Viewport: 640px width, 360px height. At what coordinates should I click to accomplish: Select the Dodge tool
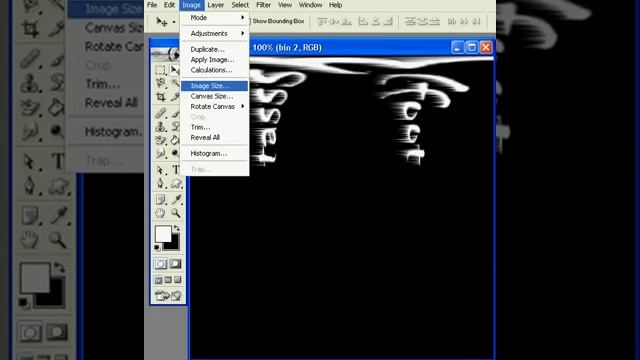point(176,153)
